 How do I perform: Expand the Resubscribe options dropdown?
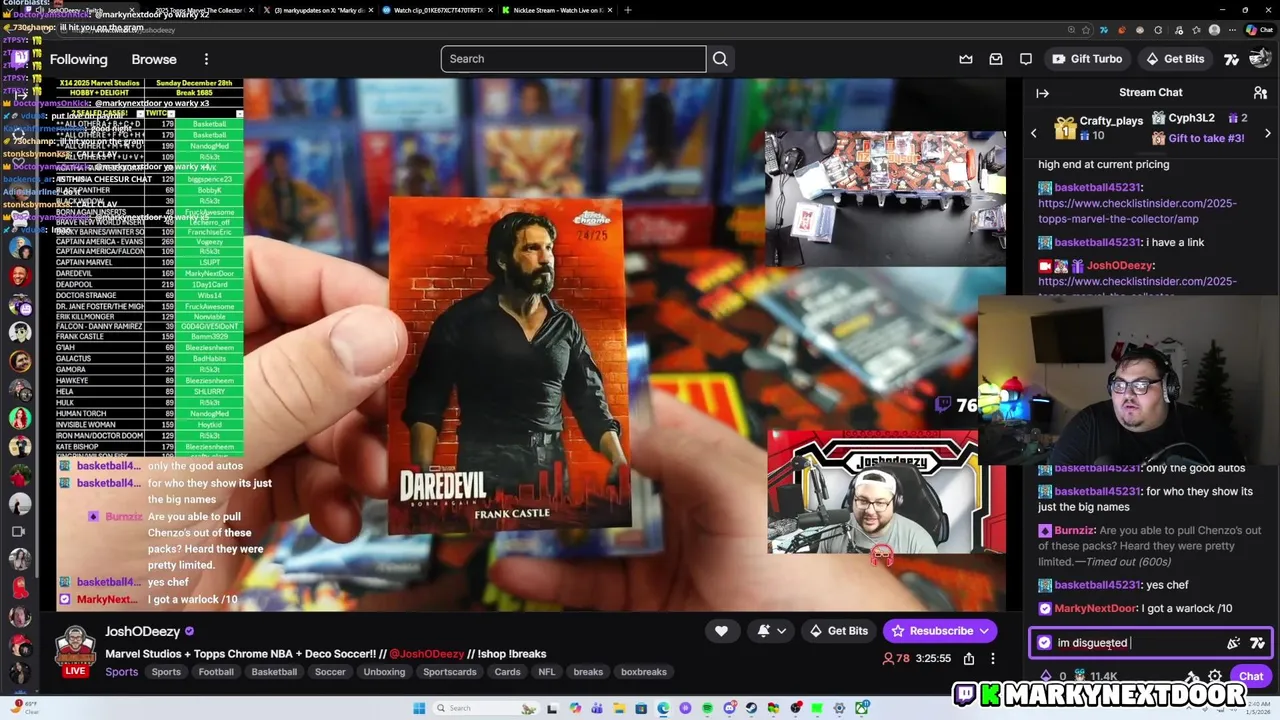pos(984,631)
